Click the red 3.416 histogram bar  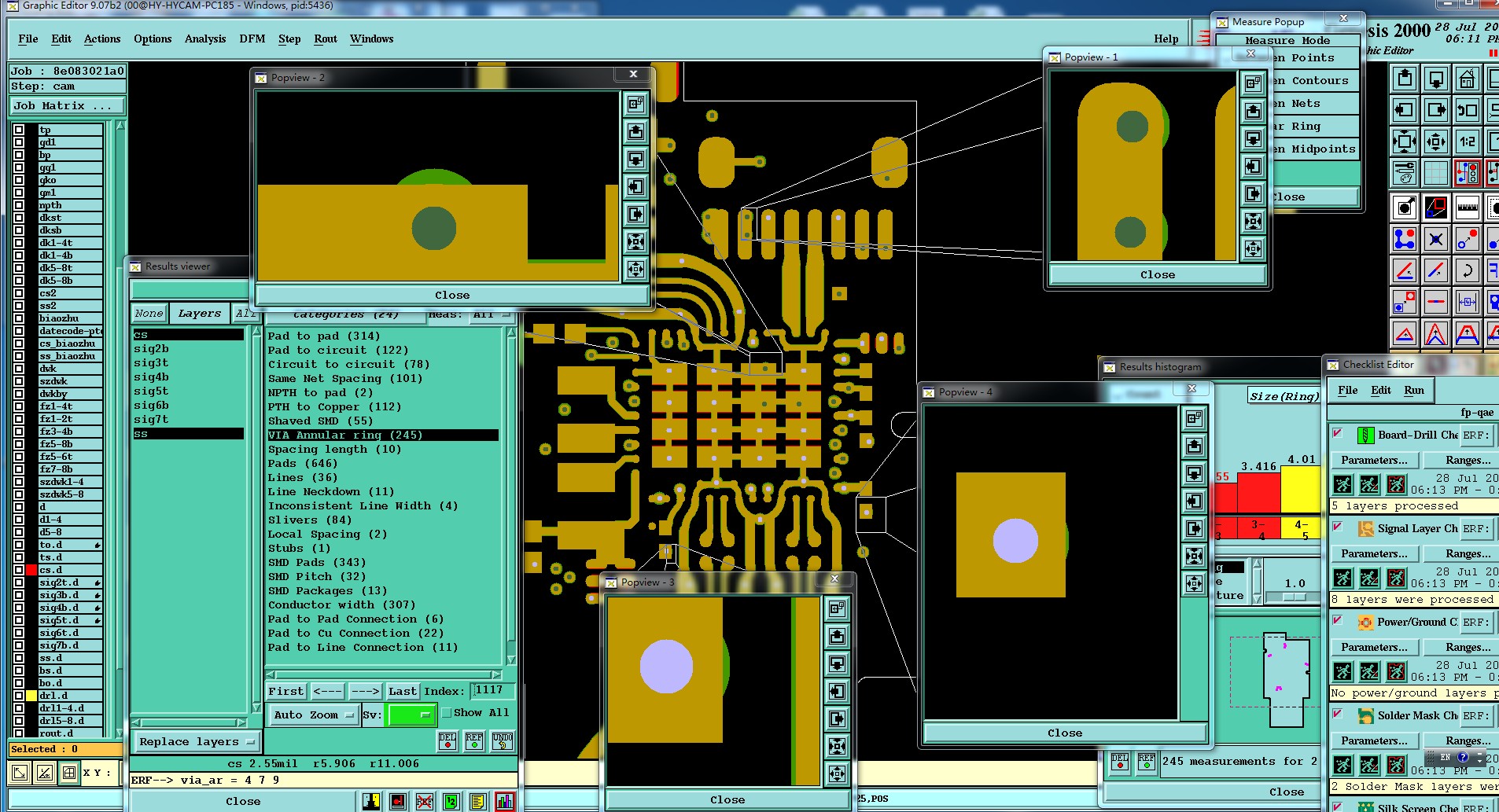pyautogui.click(x=1259, y=493)
